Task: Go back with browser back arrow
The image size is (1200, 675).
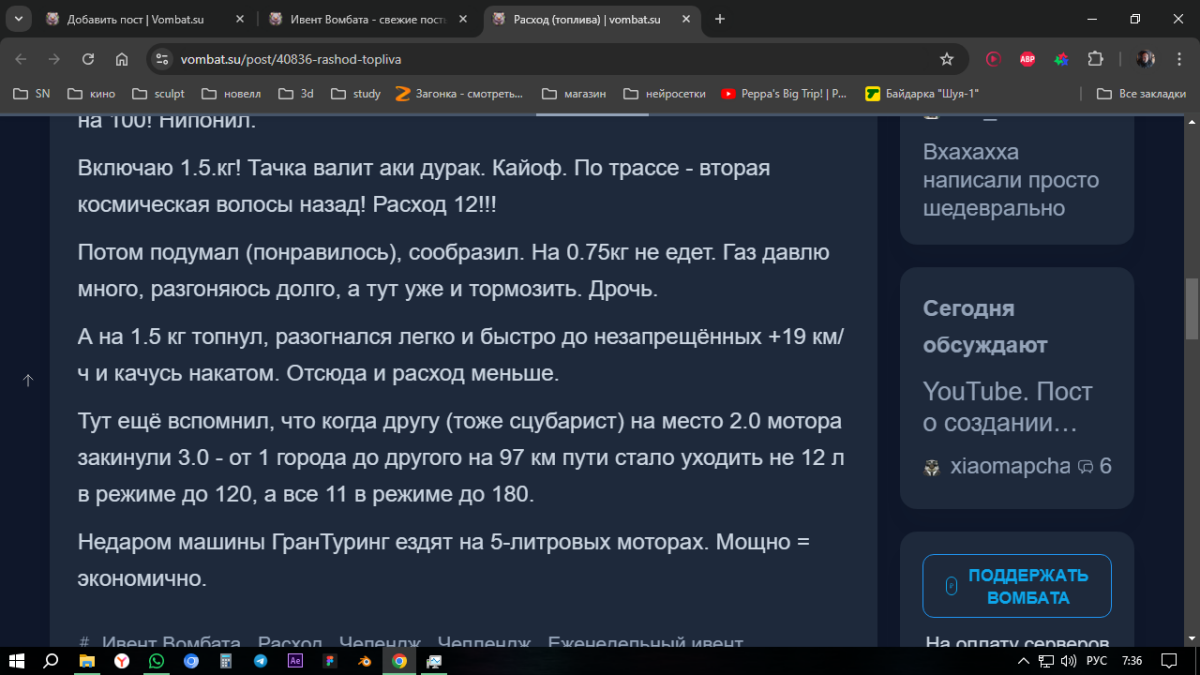Action: tap(22, 59)
